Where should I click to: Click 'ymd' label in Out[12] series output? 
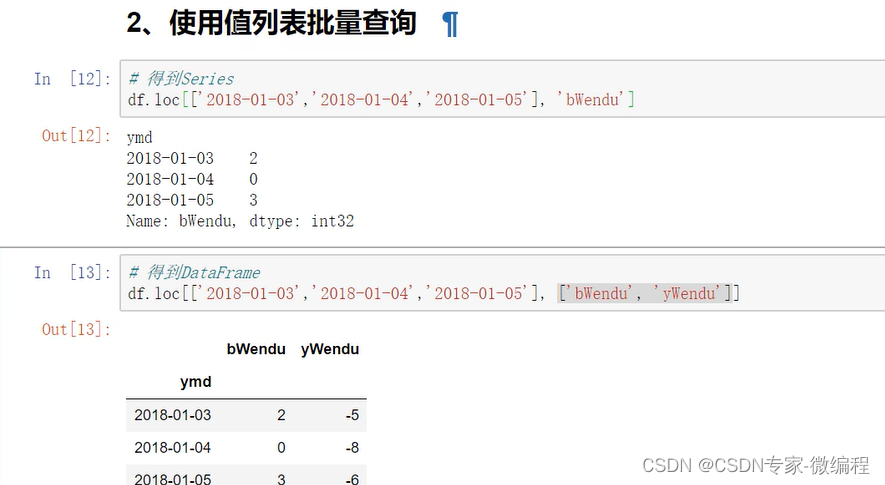[x=139, y=137]
